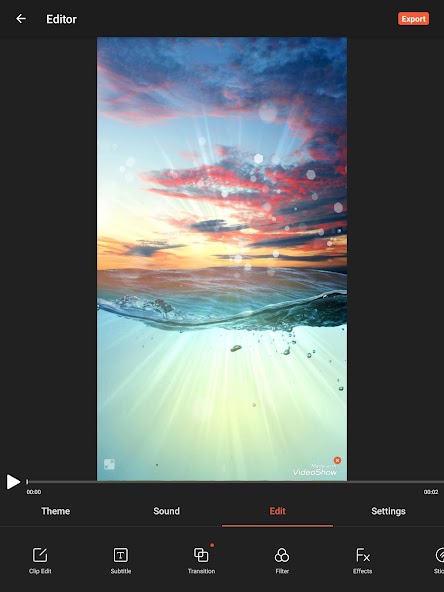444x592 pixels.
Task: Go back using the arrow icon
Action: pos(21,18)
